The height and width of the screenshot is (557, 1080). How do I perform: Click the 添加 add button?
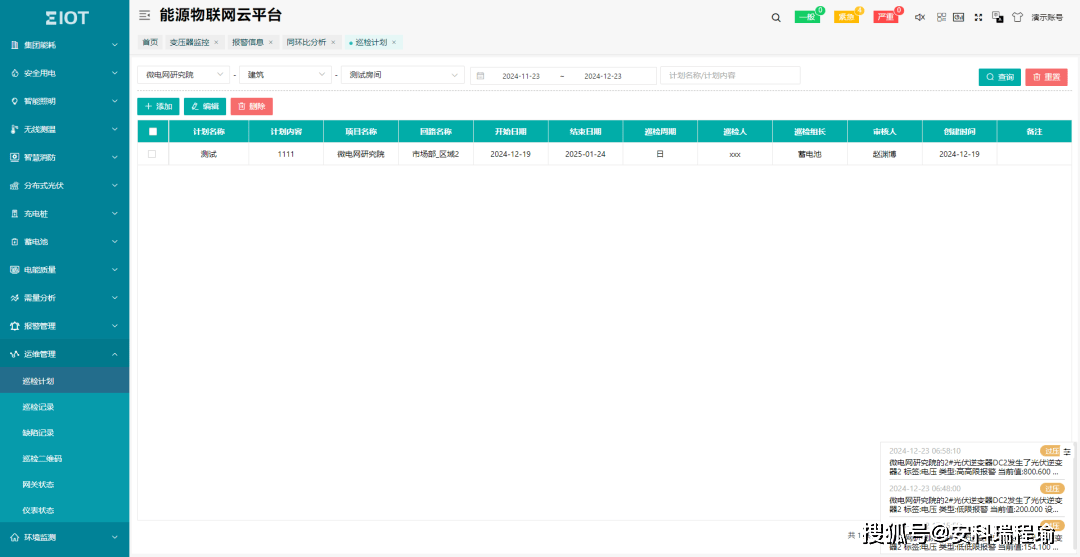click(x=158, y=107)
